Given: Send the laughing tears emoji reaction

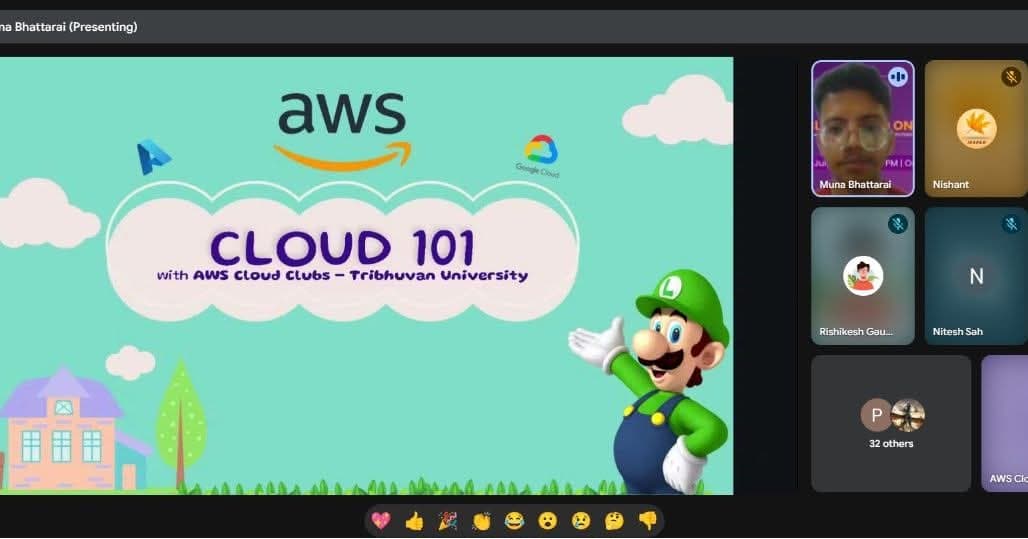Looking at the screenshot, I should pos(514,520).
